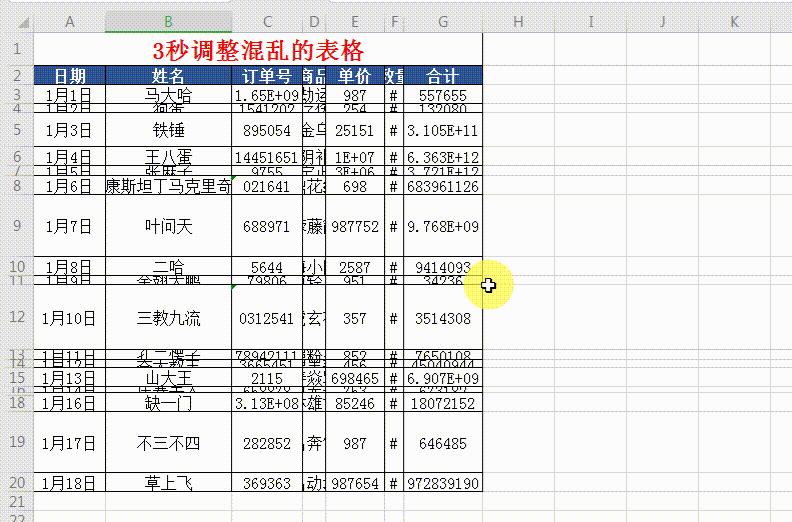The width and height of the screenshot is (792, 522).
Task: Select the cell 二哈
Action: pyautogui.click(x=168, y=266)
